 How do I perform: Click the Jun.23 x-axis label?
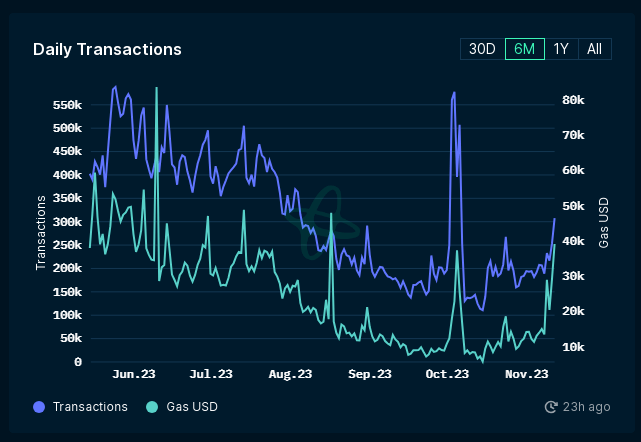133,374
